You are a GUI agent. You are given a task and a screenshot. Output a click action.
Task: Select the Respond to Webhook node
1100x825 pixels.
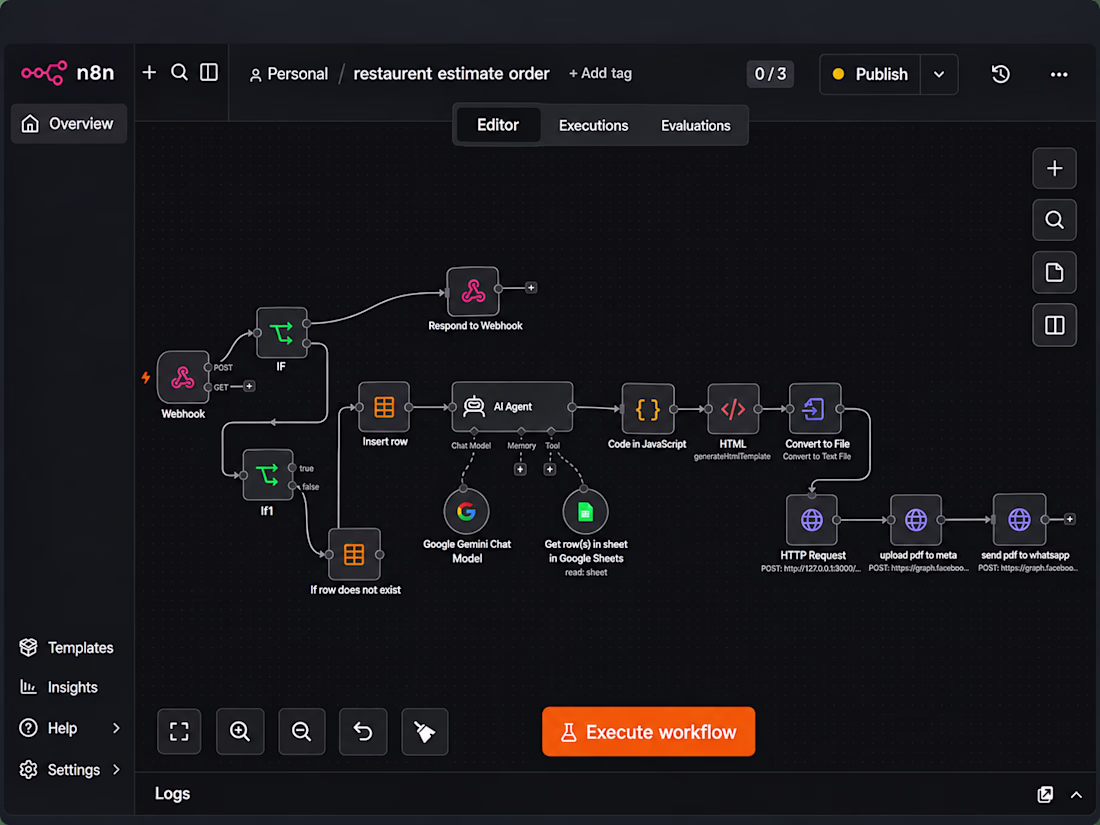[473, 291]
